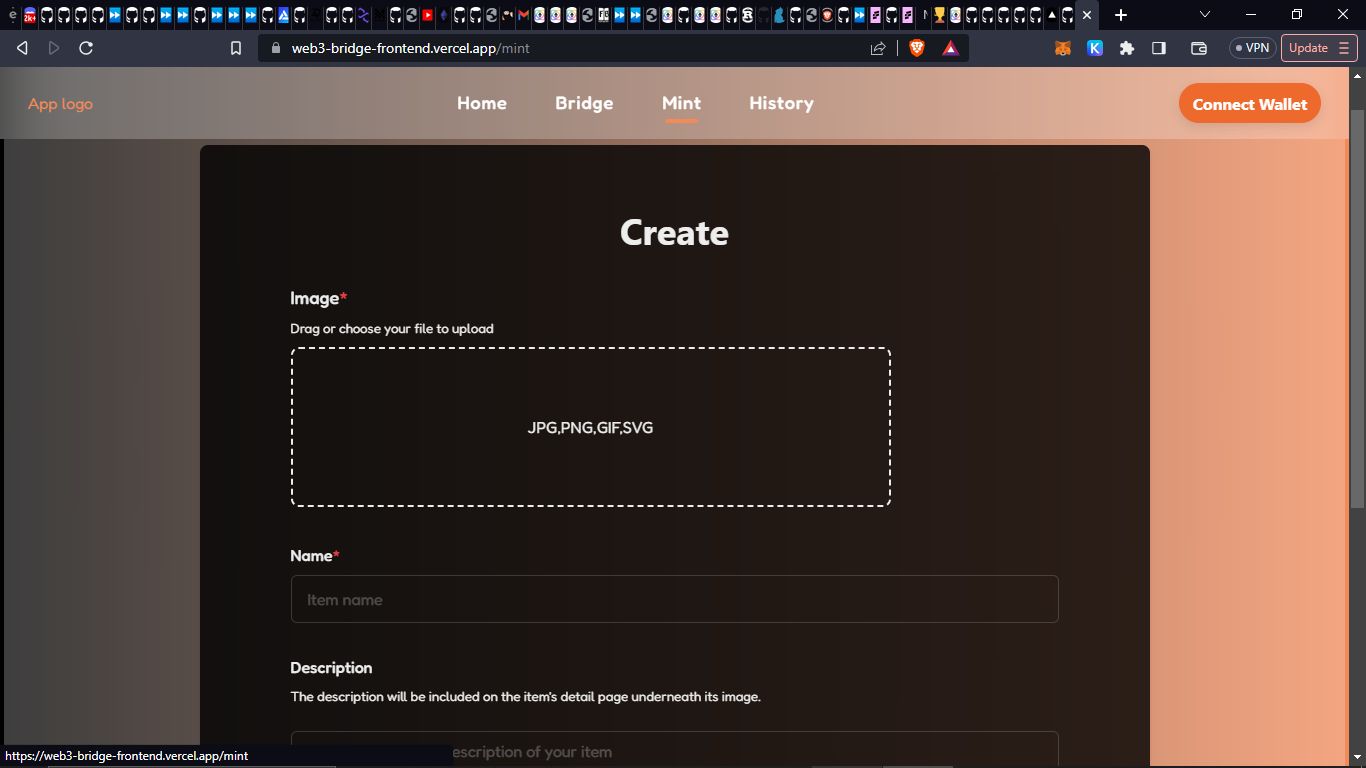Click the VPN button in the toolbar
This screenshot has width=1366, height=768.
(1252, 48)
